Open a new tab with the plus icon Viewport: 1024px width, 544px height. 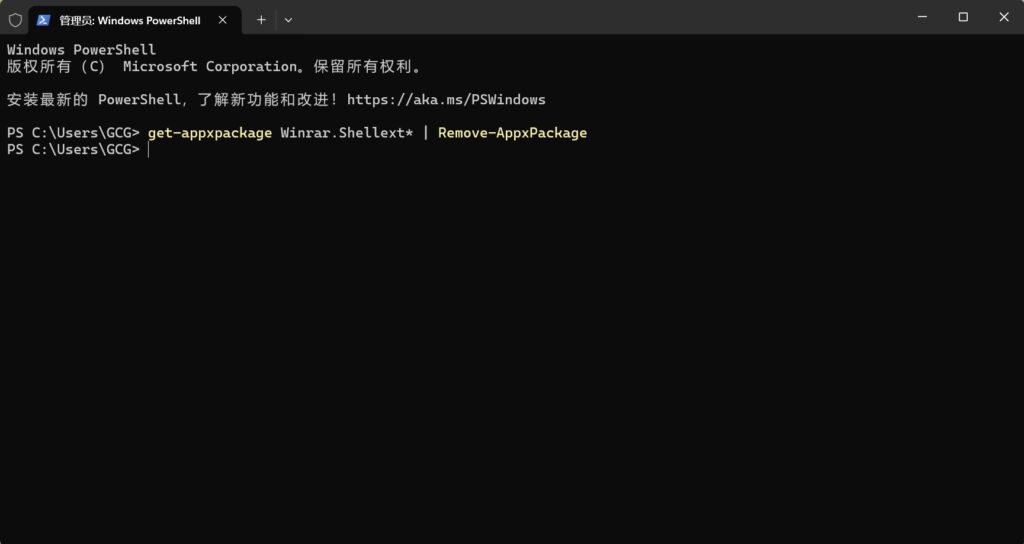[x=261, y=20]
